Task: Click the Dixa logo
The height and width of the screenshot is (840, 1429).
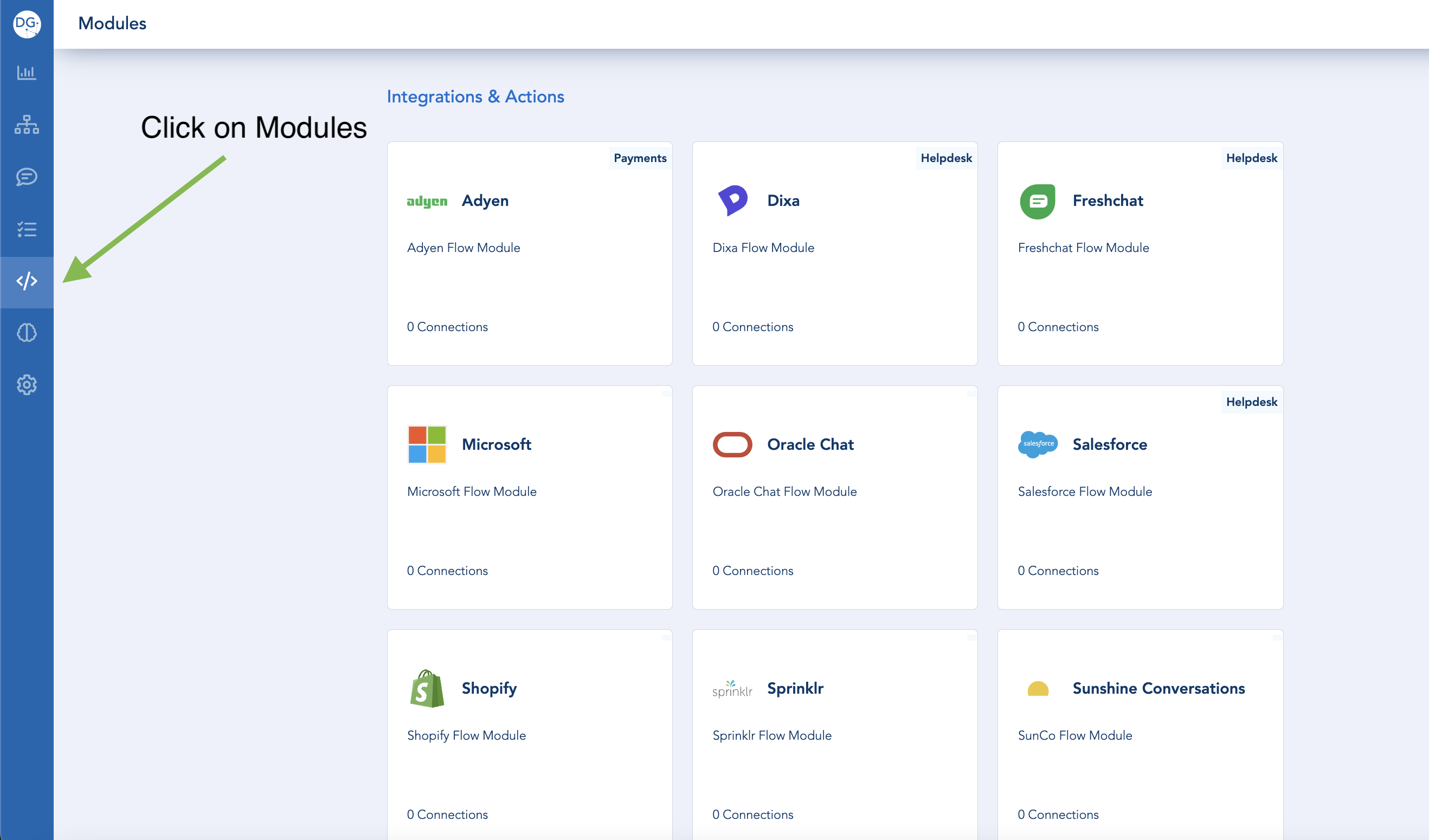Action: (x=732, y=201)
